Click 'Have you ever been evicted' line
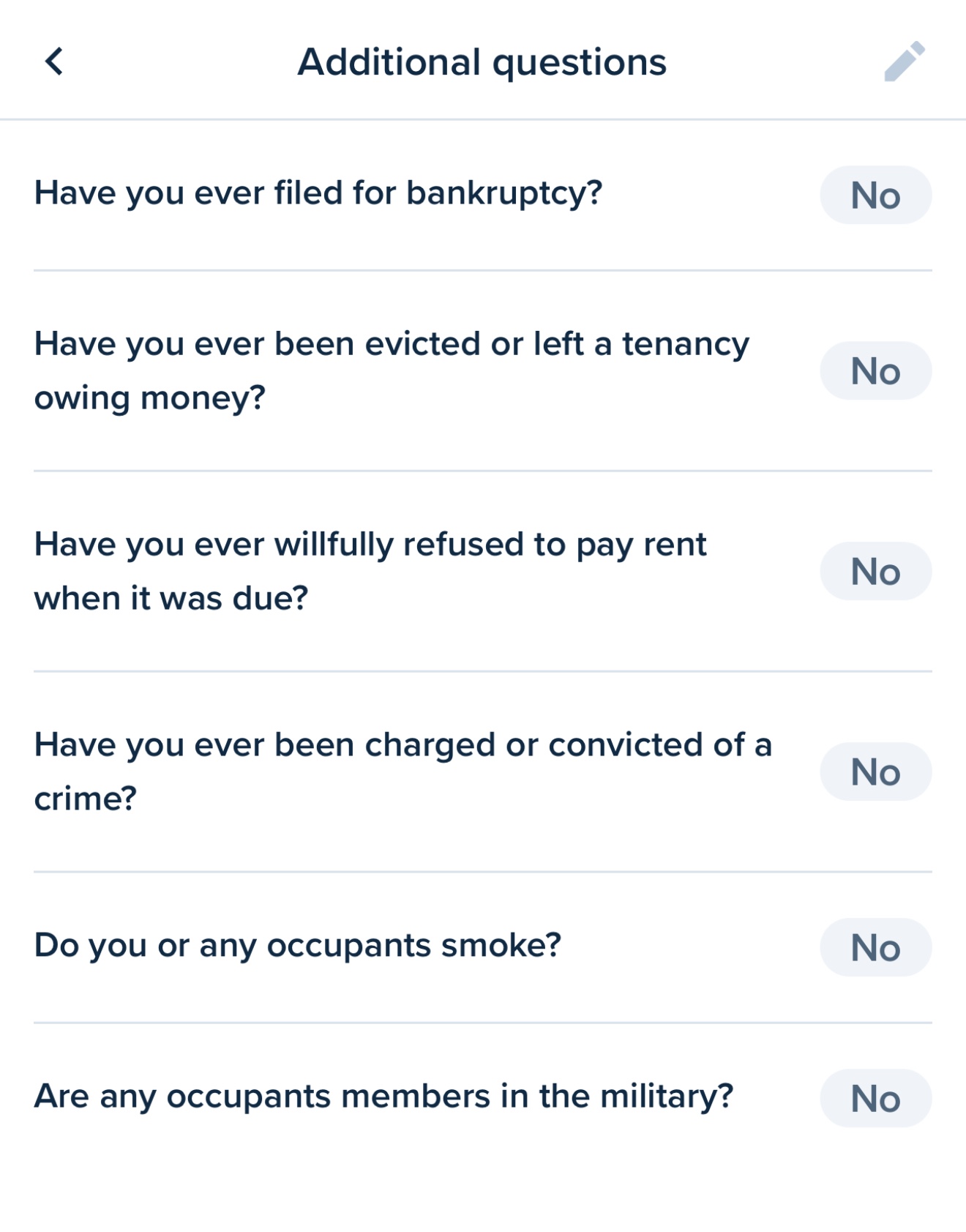Image resolution: width=966 pixels, height=1232 pixels. pos(392,344)
